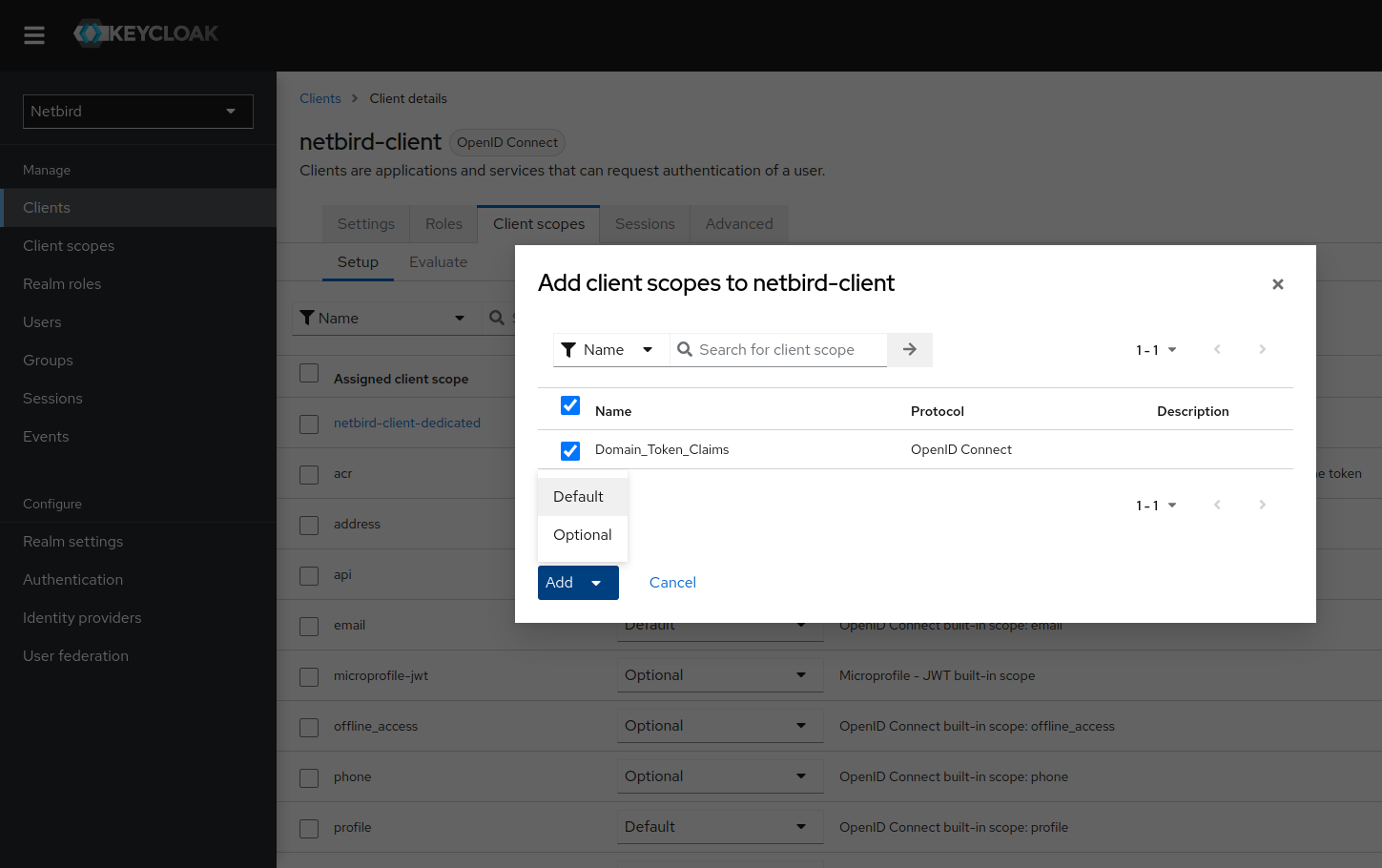
Task: Click the search arrow button in dialog
Action: (909, 350)
